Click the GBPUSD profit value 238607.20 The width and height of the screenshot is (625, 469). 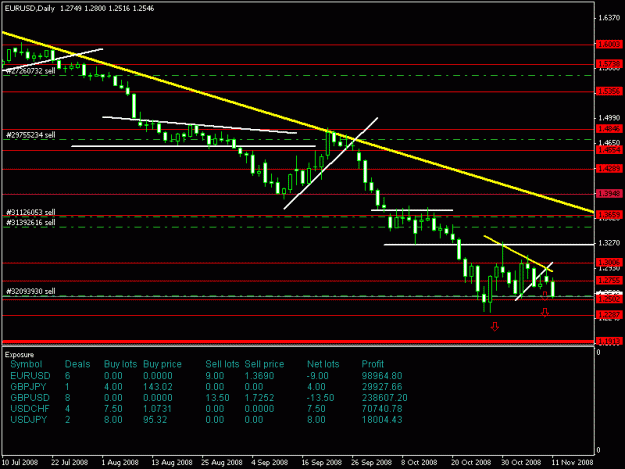pyautogui.click(x=385, y=398)
